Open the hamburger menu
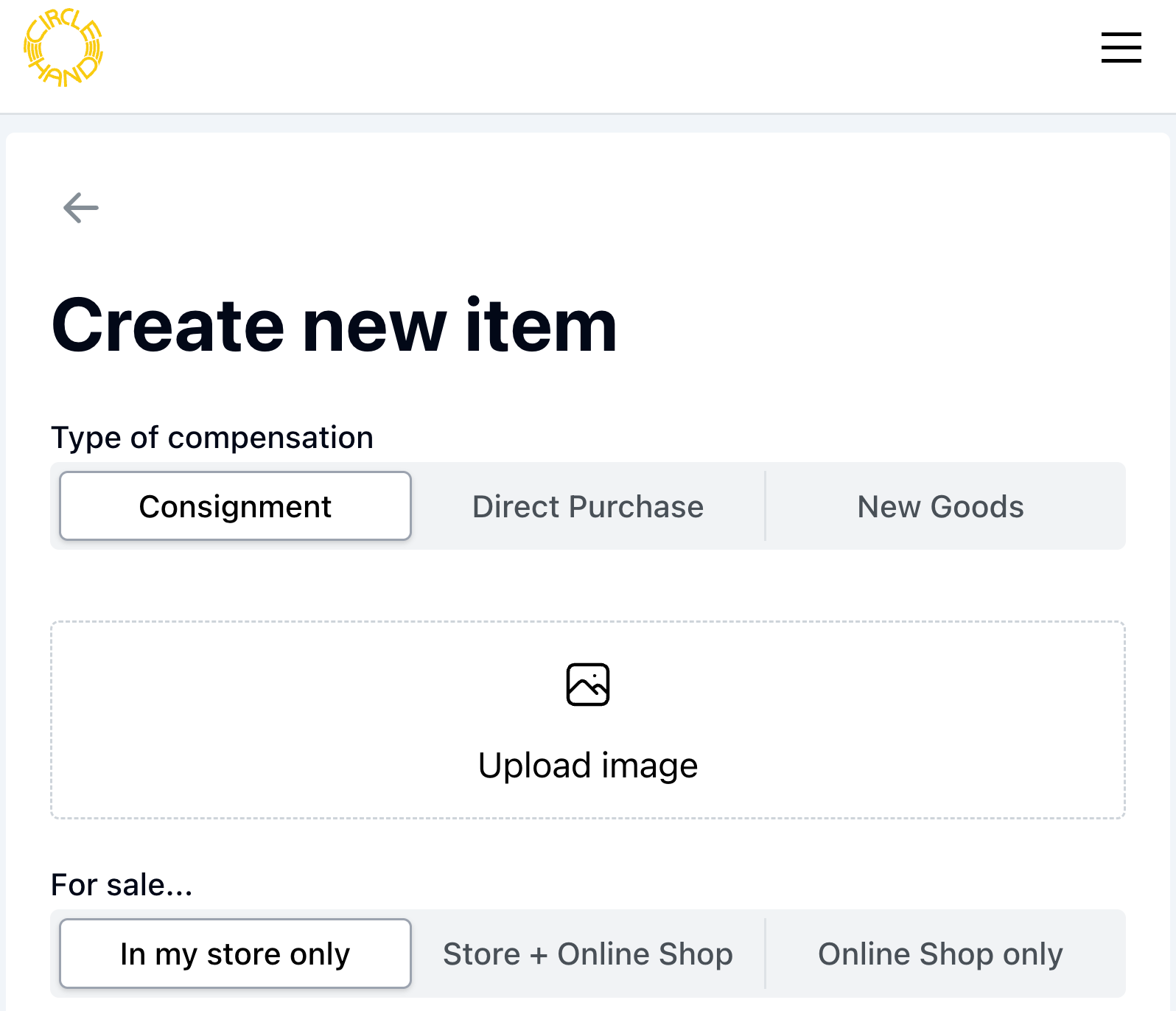Image resolution: width=1176 pixels, height=1011 pixels. (1121, 48)
